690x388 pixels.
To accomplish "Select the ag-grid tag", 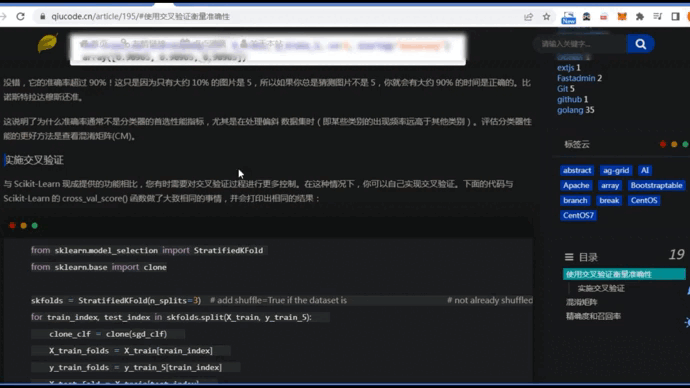I will point(616,170).
